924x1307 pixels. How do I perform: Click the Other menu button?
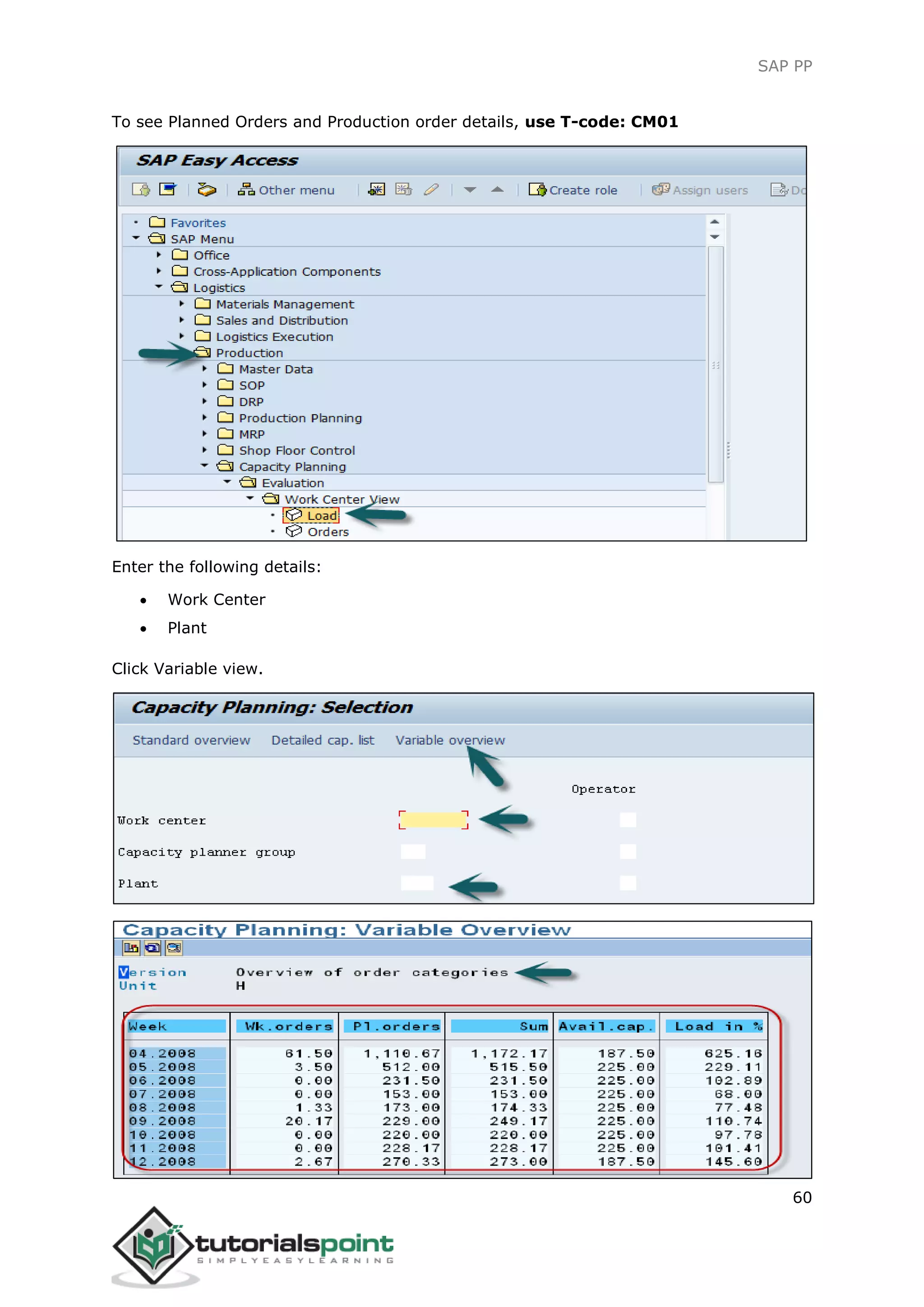(286, 190)
